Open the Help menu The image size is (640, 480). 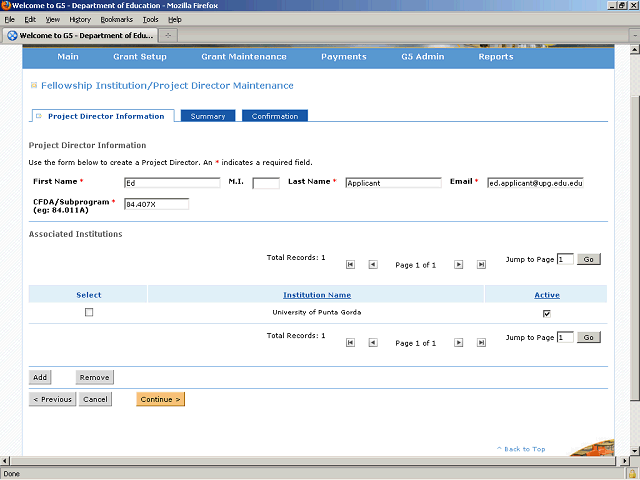point(175,20)
